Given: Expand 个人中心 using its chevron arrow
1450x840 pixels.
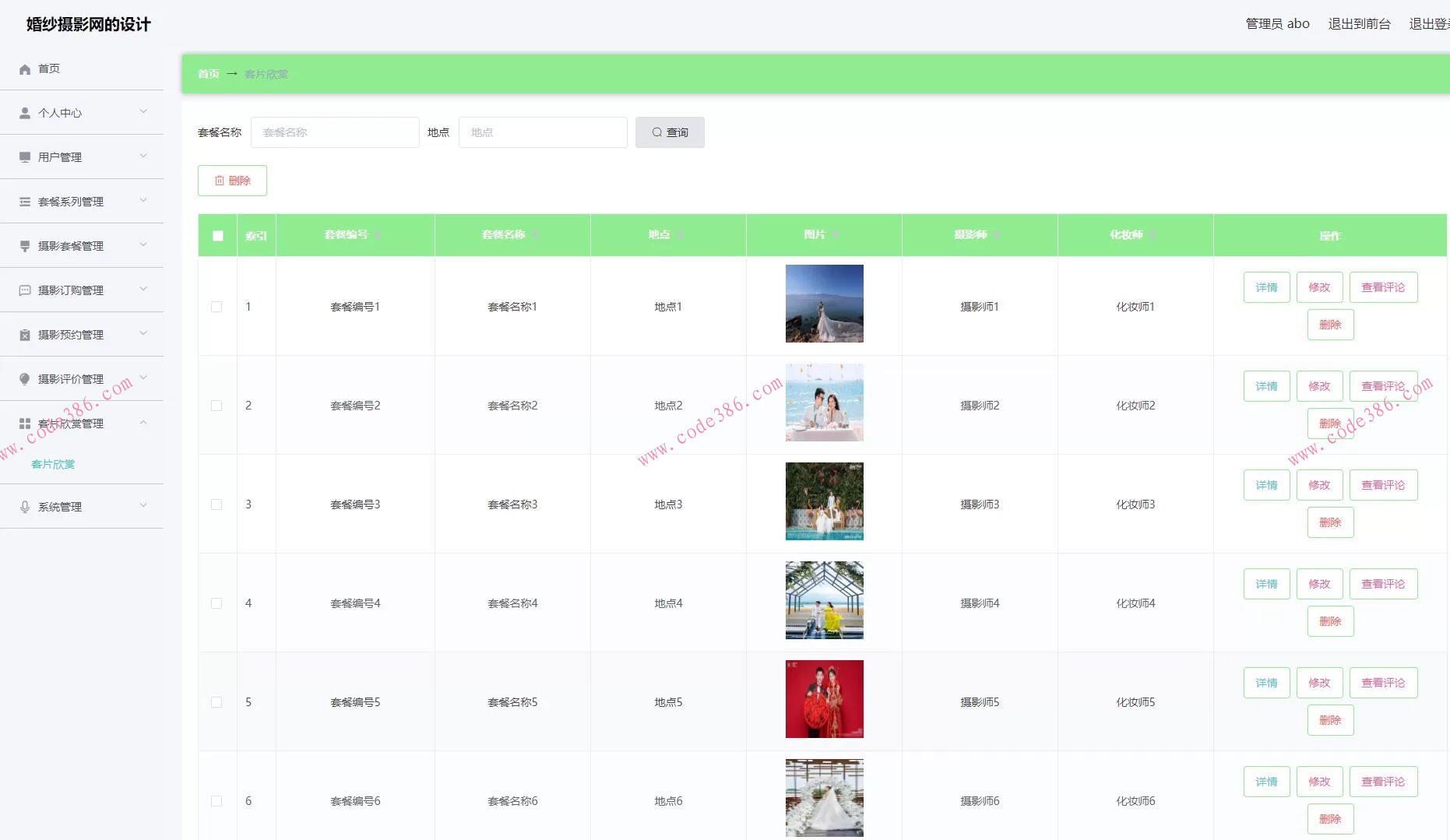Looking at the screenshot, I should 143,112.
